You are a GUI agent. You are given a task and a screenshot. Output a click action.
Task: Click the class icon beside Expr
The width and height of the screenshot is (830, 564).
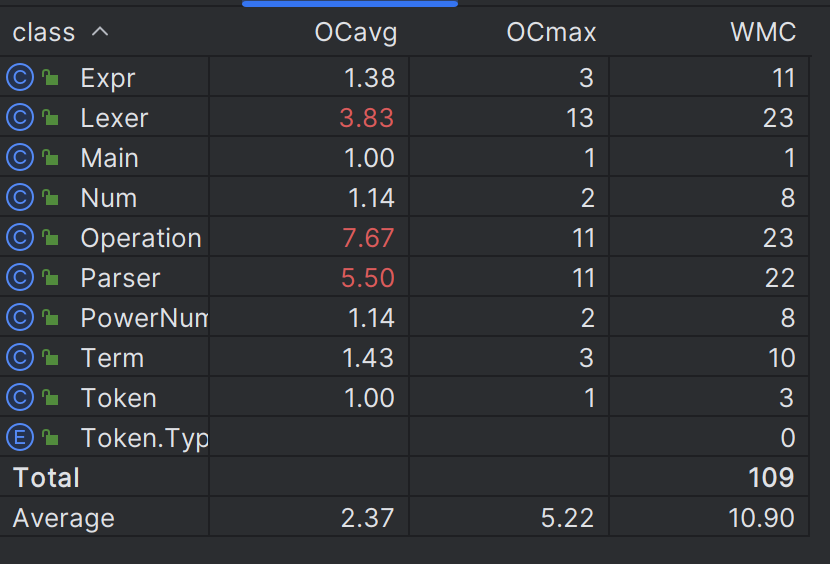(20, 77)
